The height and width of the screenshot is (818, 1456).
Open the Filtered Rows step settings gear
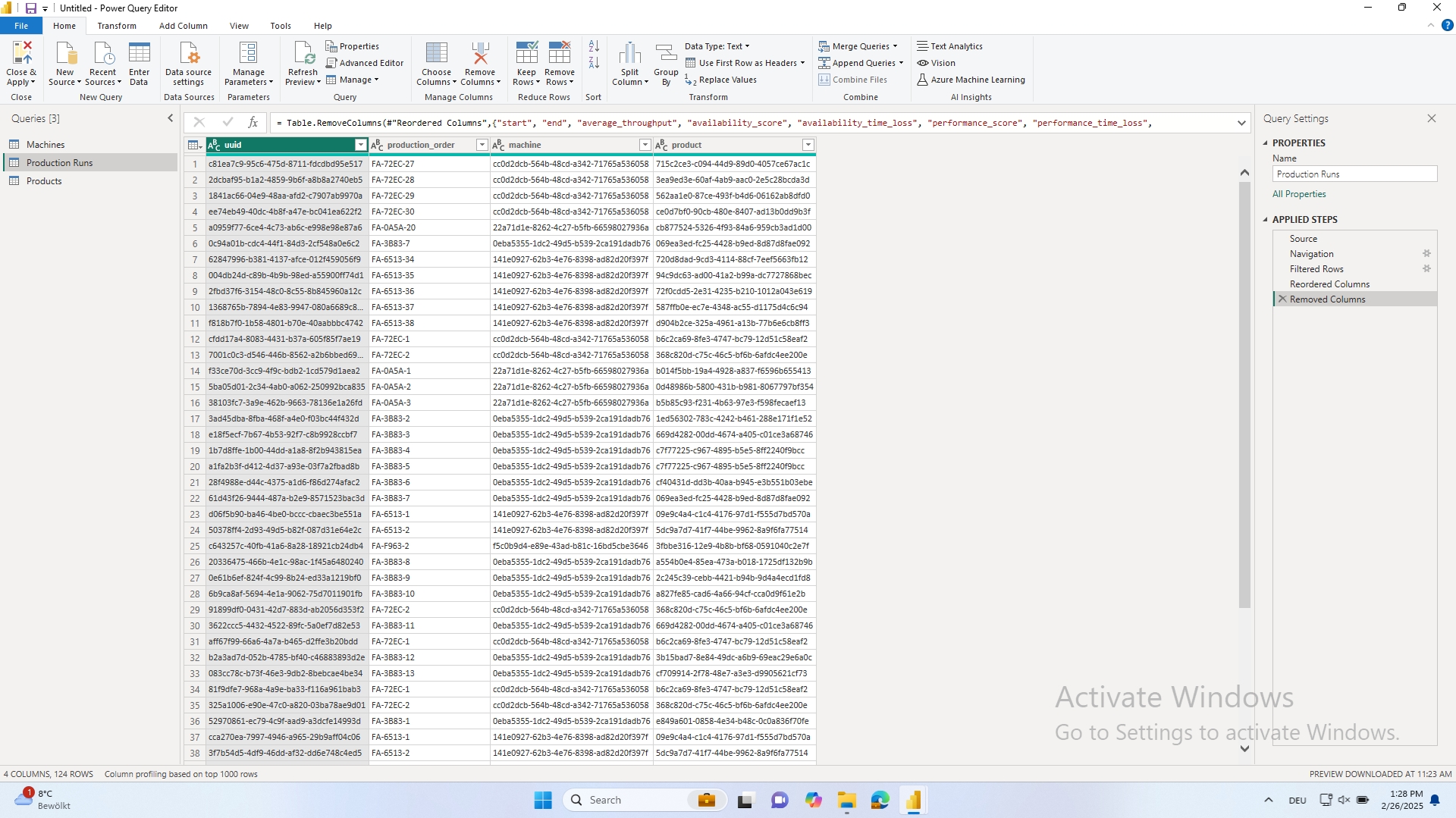click(1426, 269)
